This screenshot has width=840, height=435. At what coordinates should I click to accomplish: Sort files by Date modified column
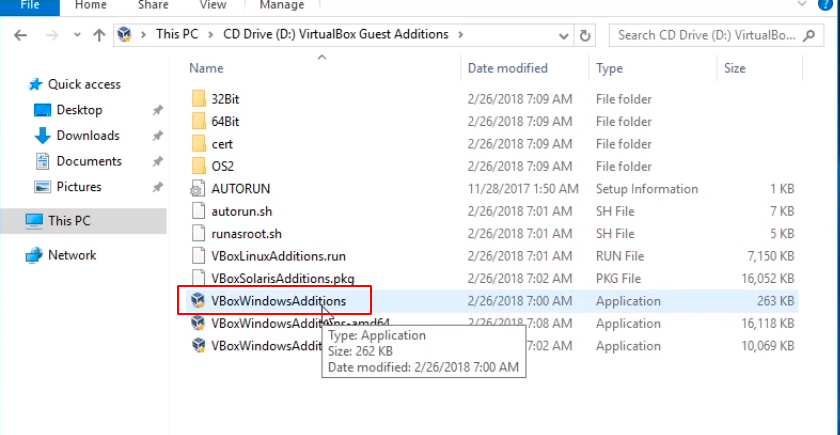pos(507,68)
